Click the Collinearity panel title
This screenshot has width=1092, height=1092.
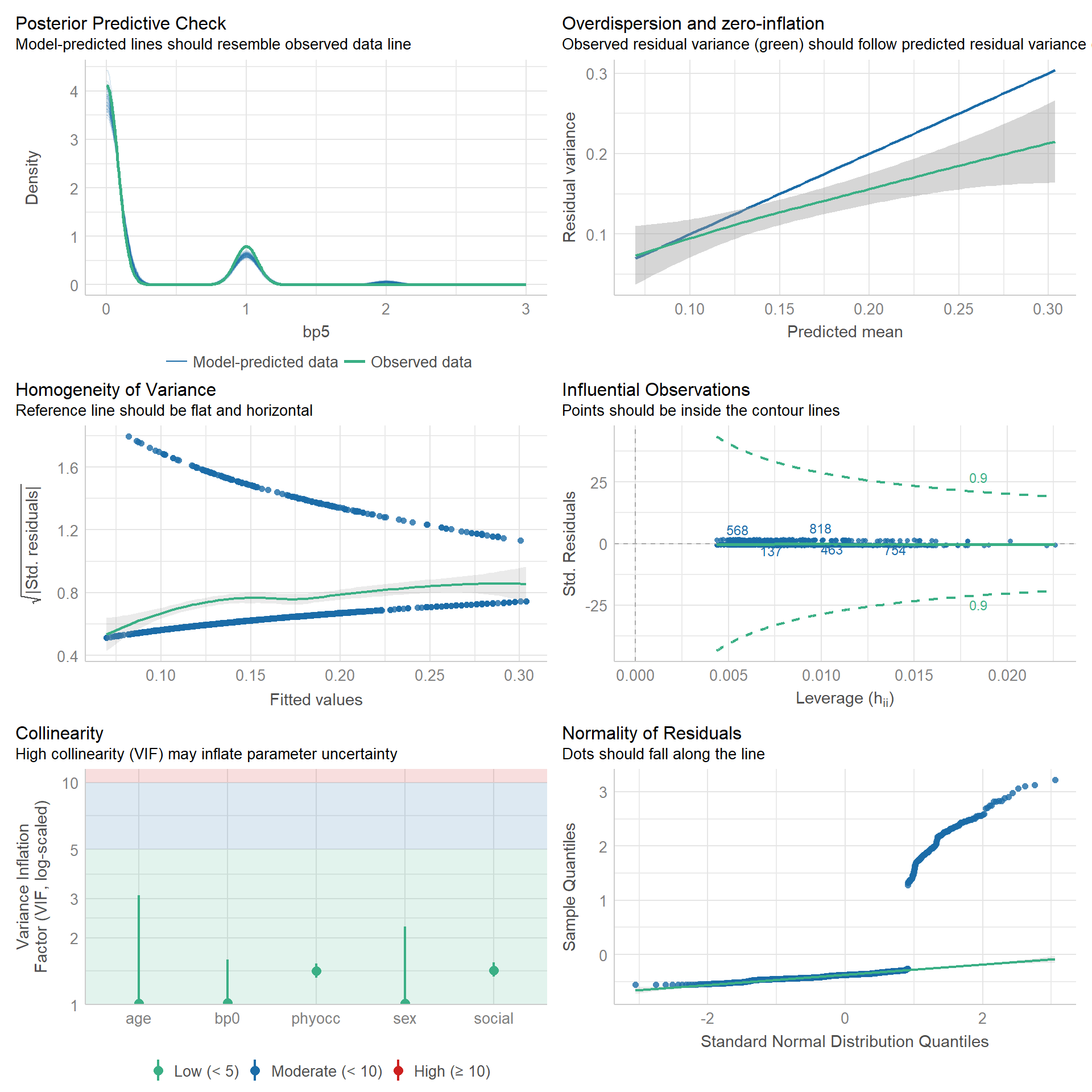coord(60,733)
